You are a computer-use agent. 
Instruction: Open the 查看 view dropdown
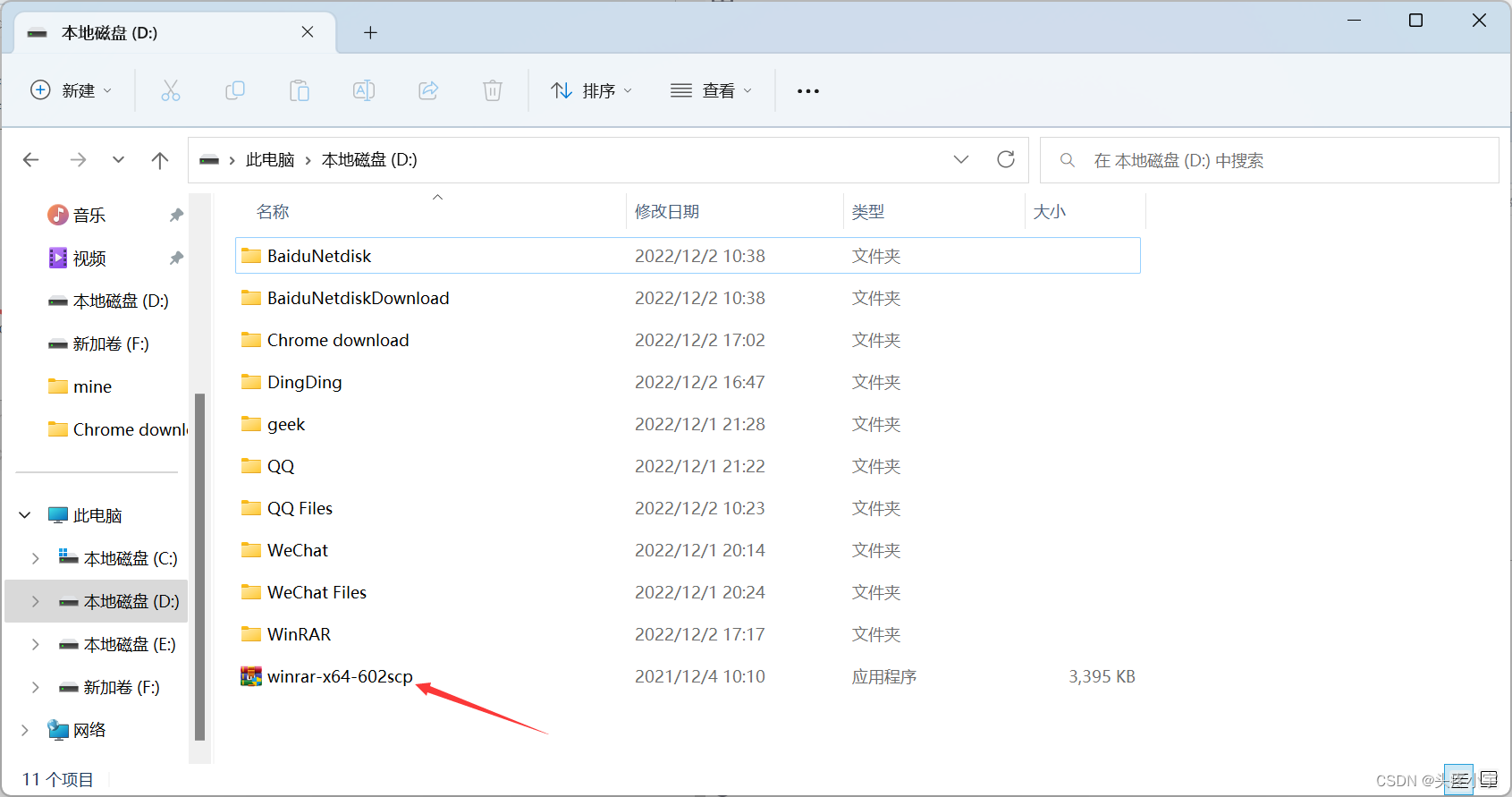(x=712, y=90)
